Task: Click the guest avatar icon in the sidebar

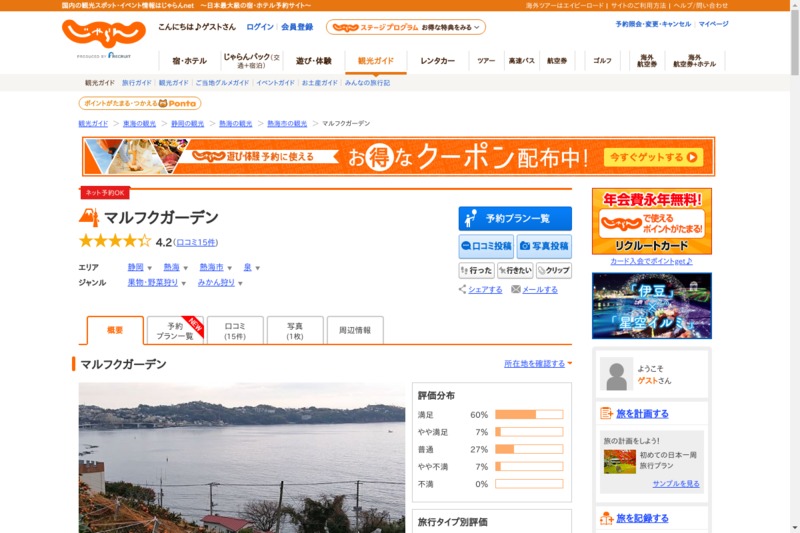Action: [616, 375]
